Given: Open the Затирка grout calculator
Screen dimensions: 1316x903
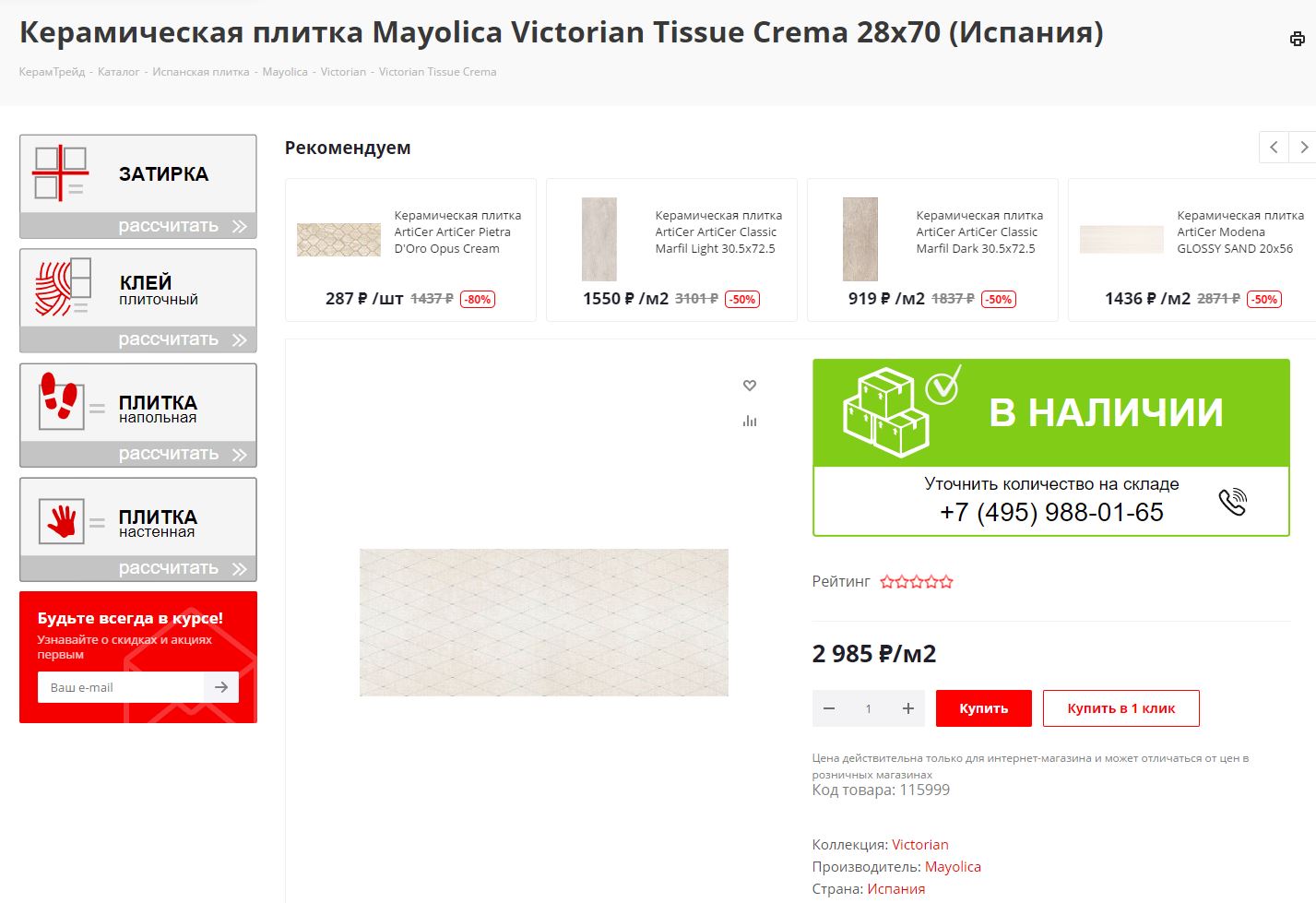Looking at the screenshot, I should [138, 187].
